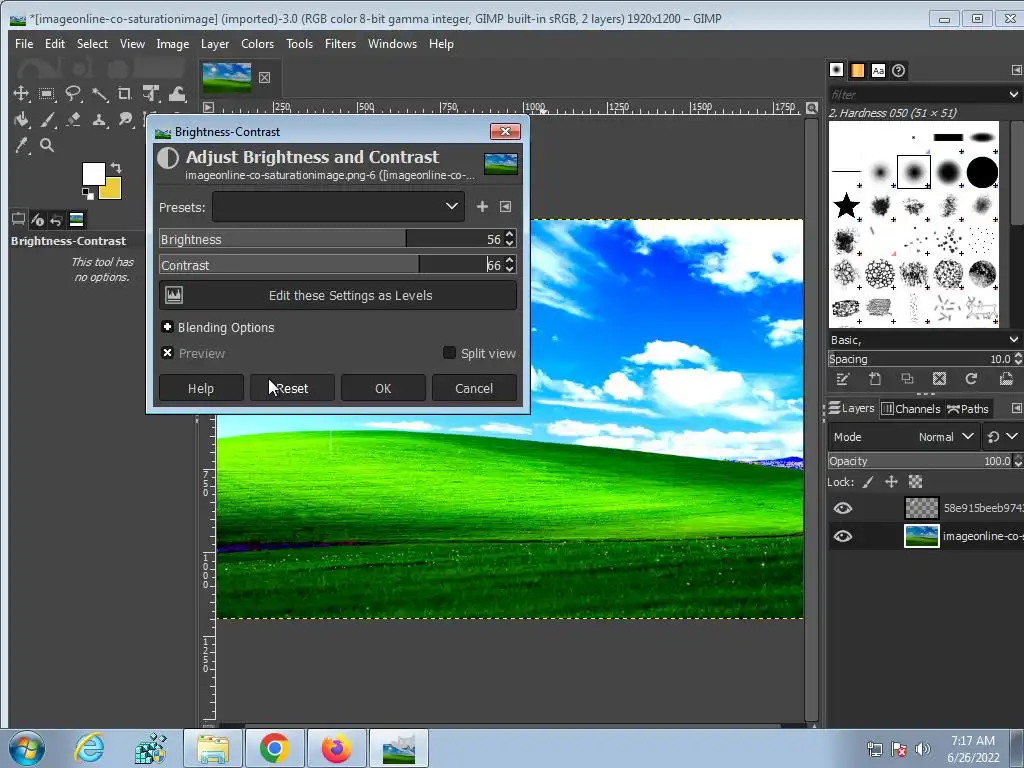Image resolution: width=1024 pixels, height=768 pixels.
Task: Toggle Lock alpha channel checkerboard icon
Action: [916, 482]
